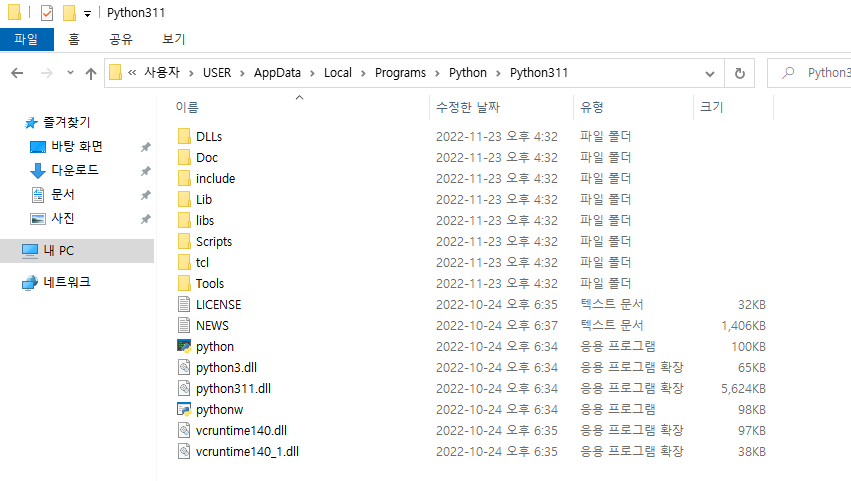Select the Lib folder icon

pos(185,199)
